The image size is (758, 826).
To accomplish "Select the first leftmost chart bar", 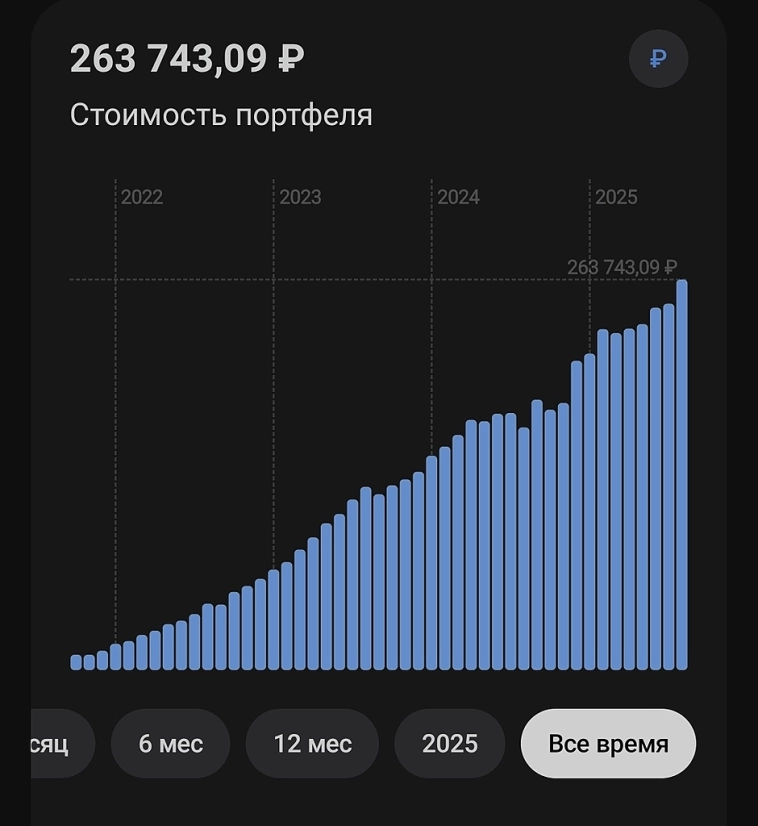I will pos(76,662).
